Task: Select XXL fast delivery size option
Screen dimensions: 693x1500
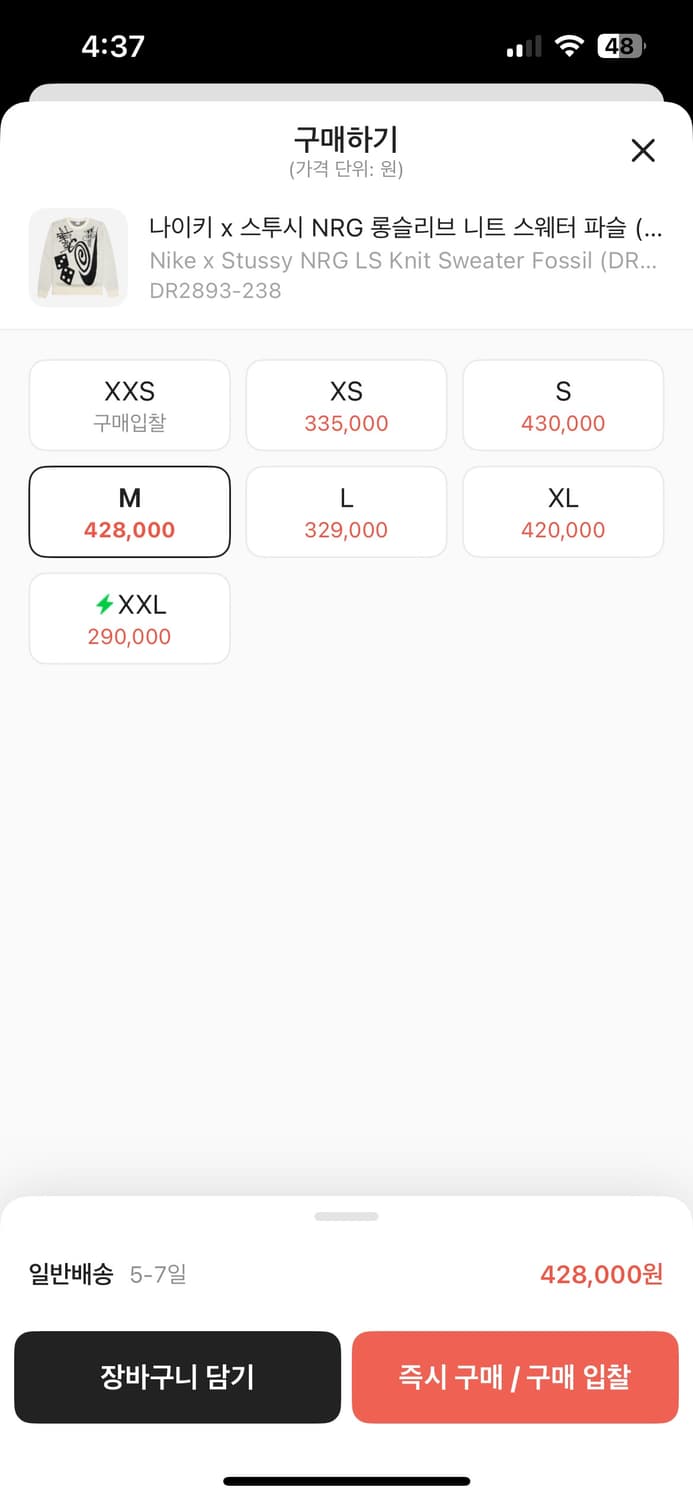Action: coord(130,619)
